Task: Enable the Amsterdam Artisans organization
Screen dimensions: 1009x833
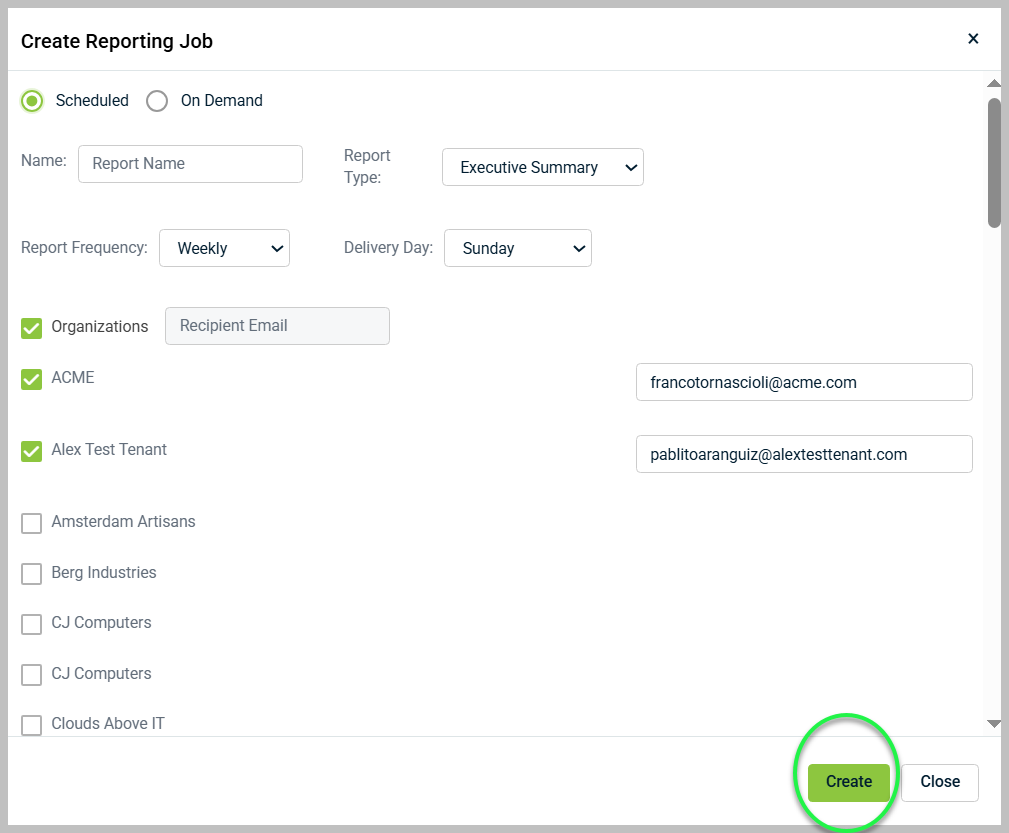Action: pos(31,522)
